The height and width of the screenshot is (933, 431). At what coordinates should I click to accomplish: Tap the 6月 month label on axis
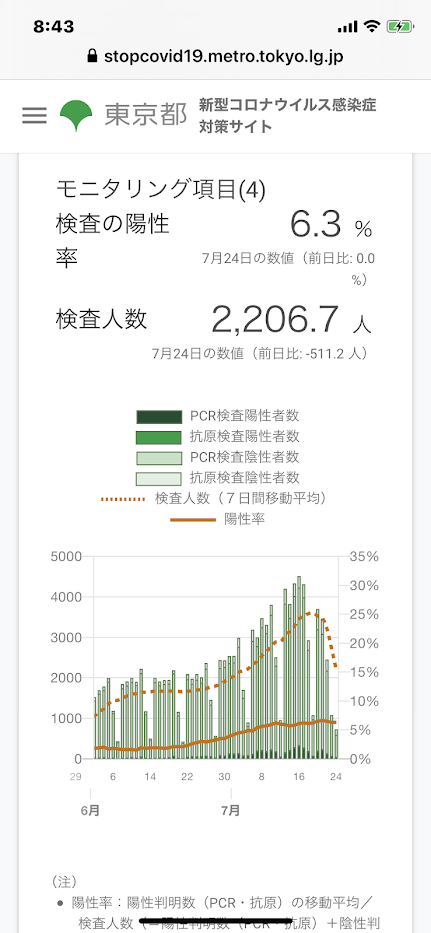coord(91,810)
